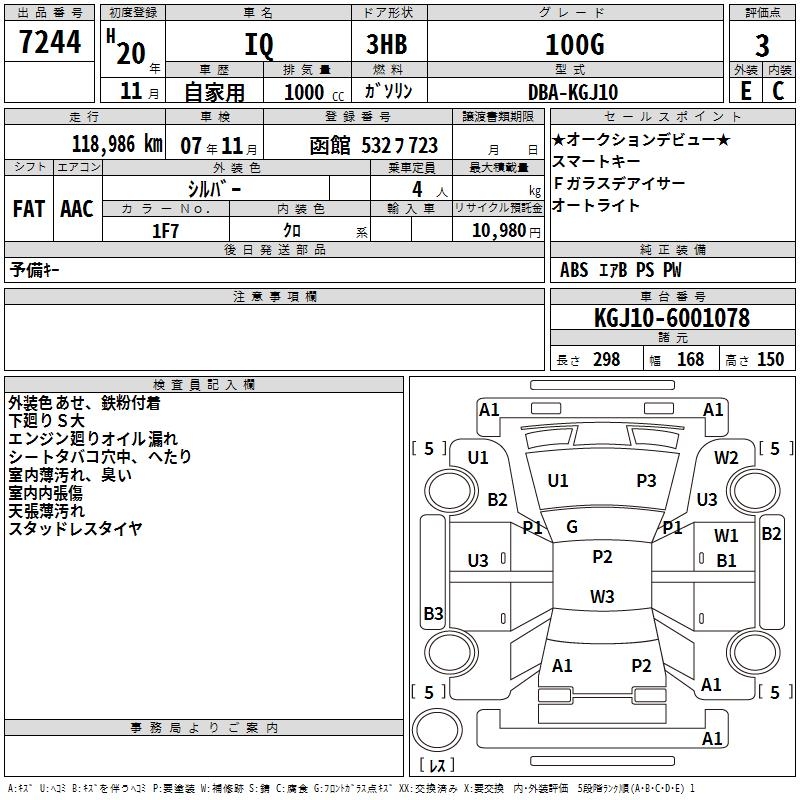Click the オートライト sales point line

click(595, 205)
